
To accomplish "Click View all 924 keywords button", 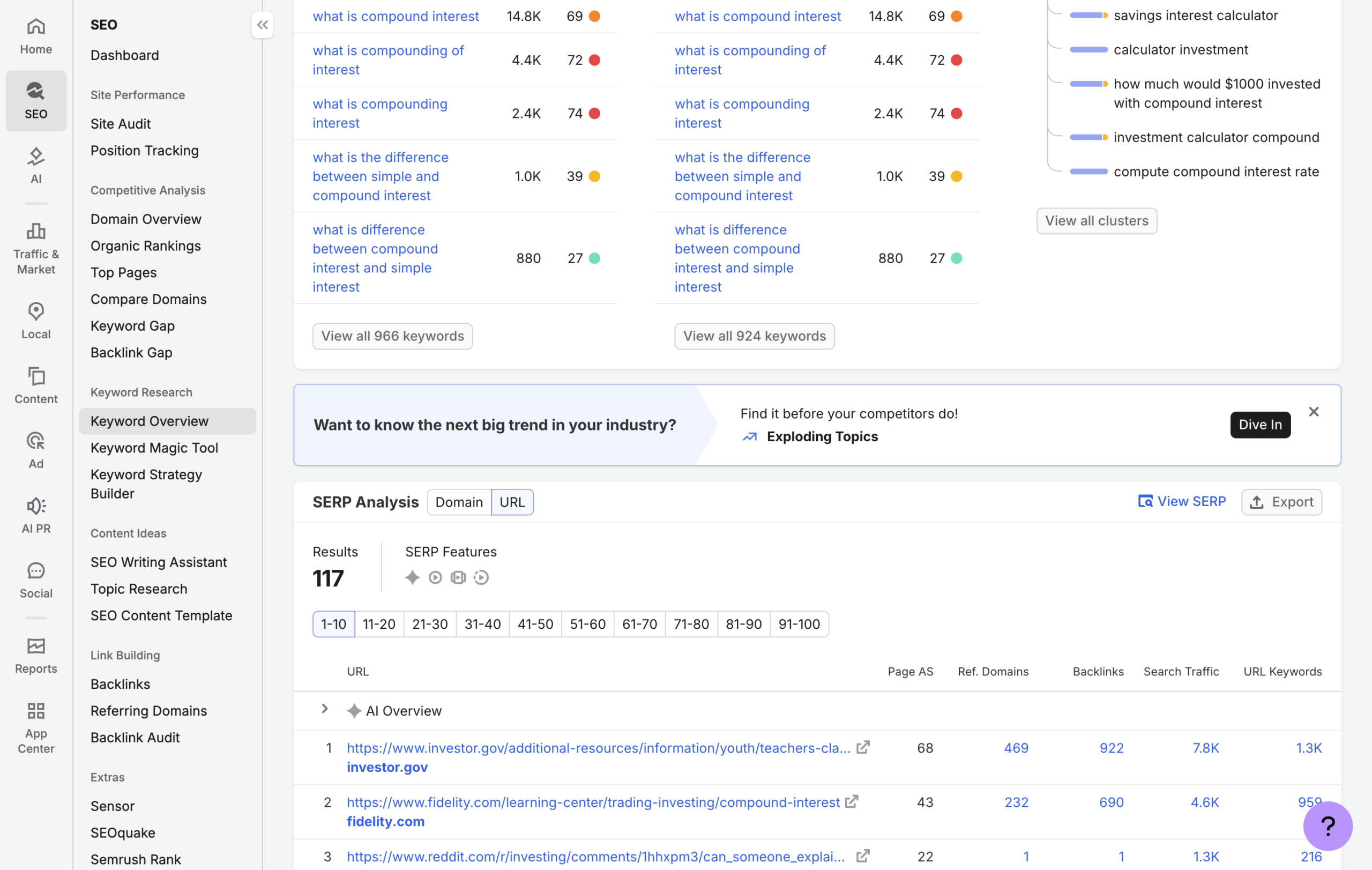I will [755, 336].
